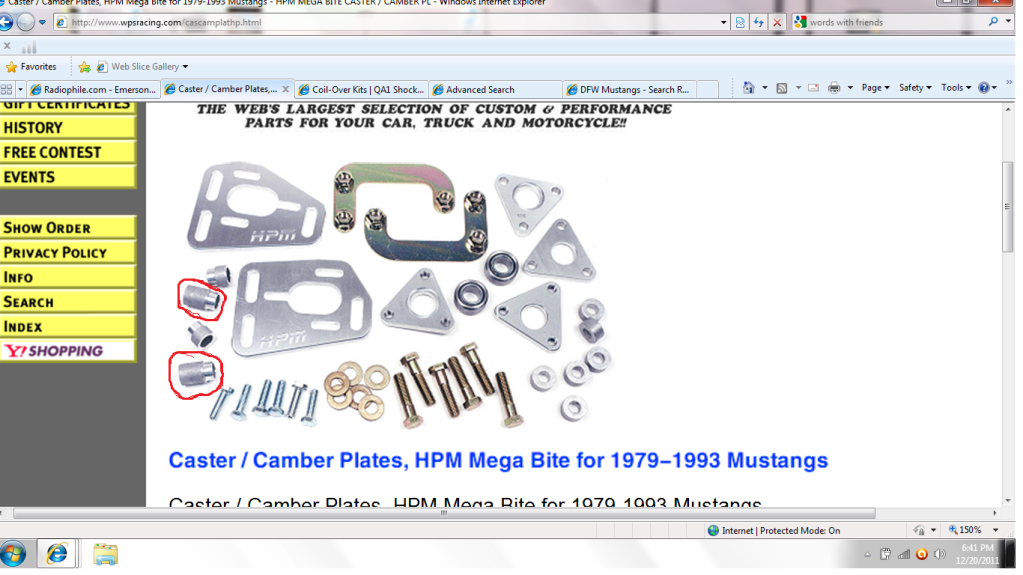Show hidden system tray icons arrow
This screenshot has width=1023, height=575.
point(867,555)
